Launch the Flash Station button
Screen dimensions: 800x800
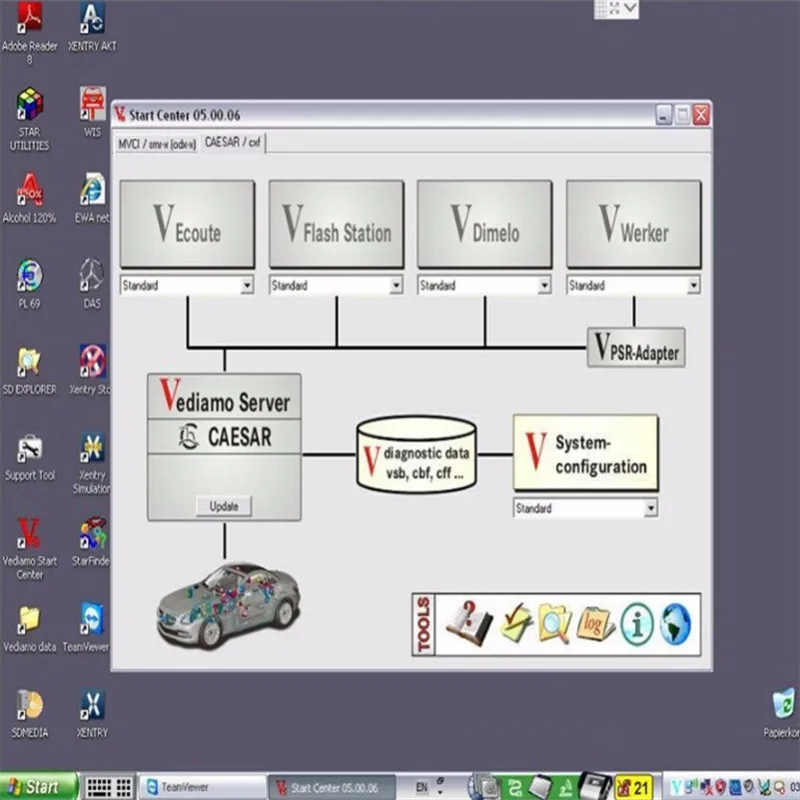(x=336, y=224)
